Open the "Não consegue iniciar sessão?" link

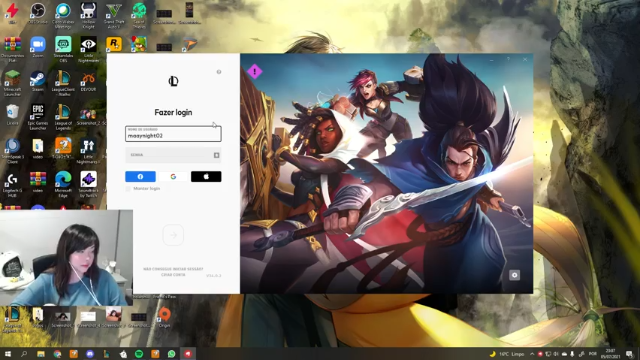coord(173,269)
